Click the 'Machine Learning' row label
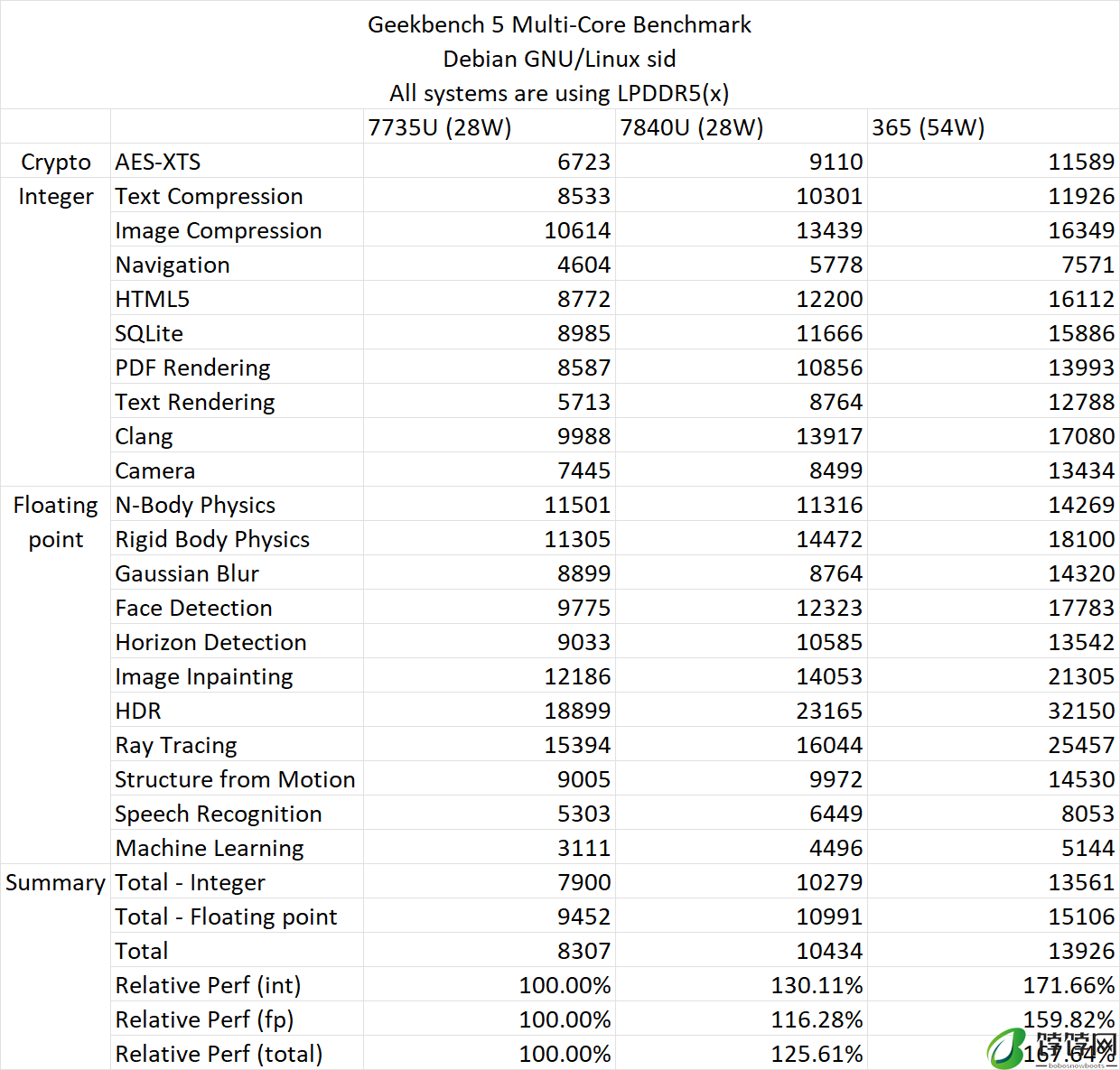This screenshot has width=1120, height=1070. [210, 848]
